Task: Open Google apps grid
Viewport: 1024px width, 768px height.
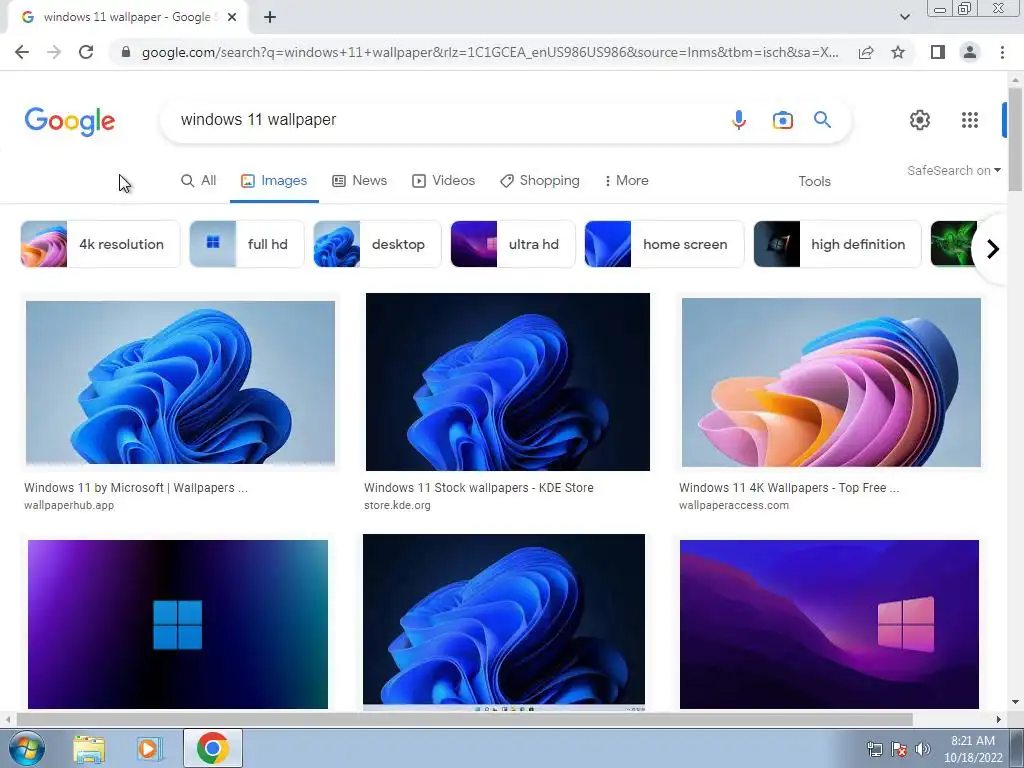Action: (970, 120)
